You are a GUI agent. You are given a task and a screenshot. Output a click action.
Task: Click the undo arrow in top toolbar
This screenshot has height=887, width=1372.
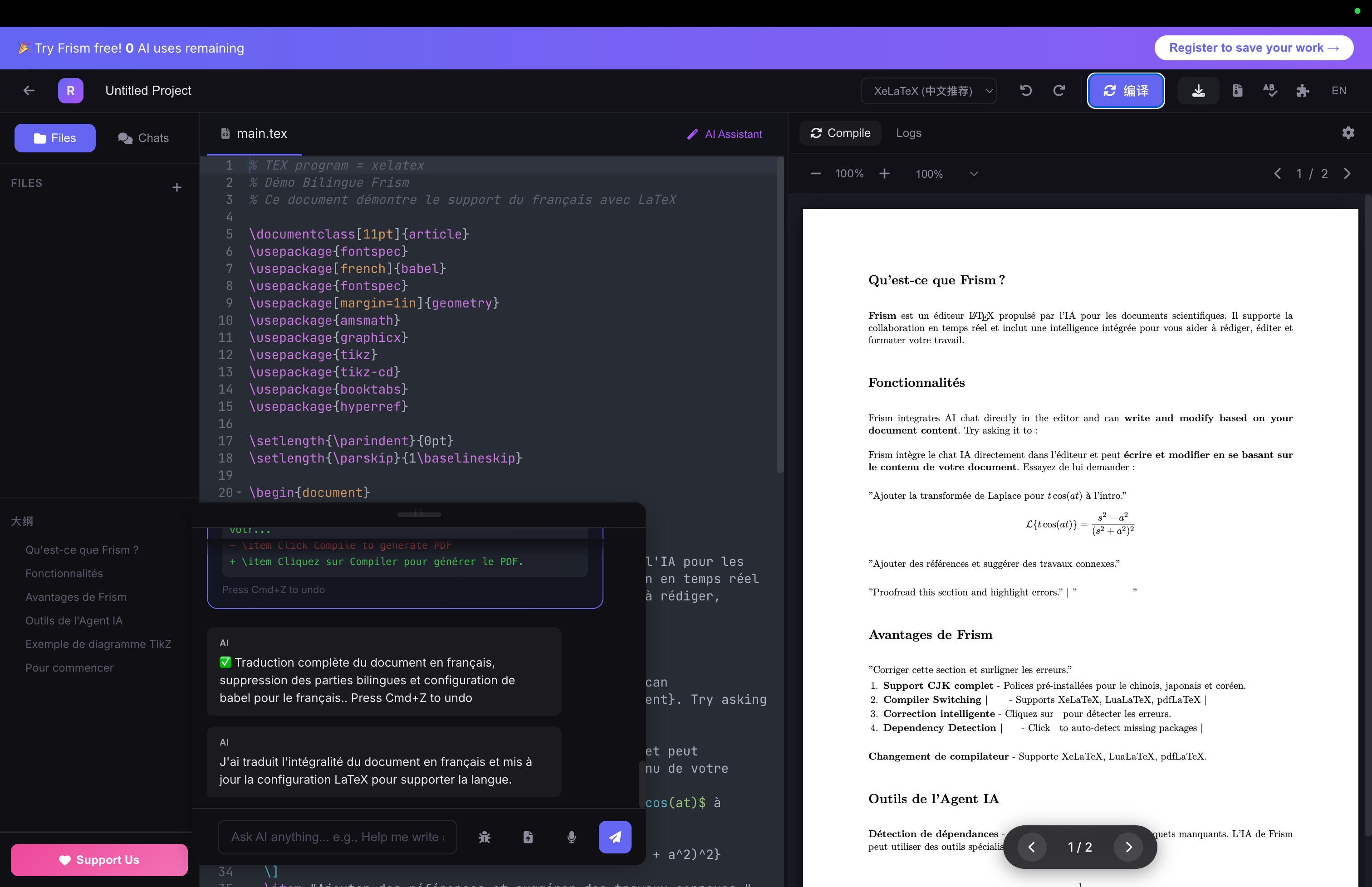[1026, 90]
